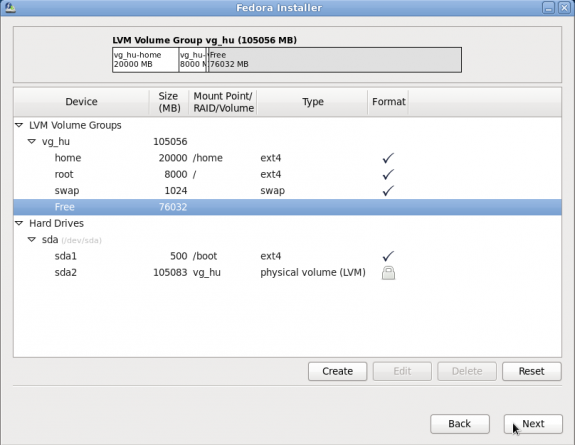The width and height of the screenshot is (575, 445).
Task: Click the Delete button
Action: click(467, 371)
